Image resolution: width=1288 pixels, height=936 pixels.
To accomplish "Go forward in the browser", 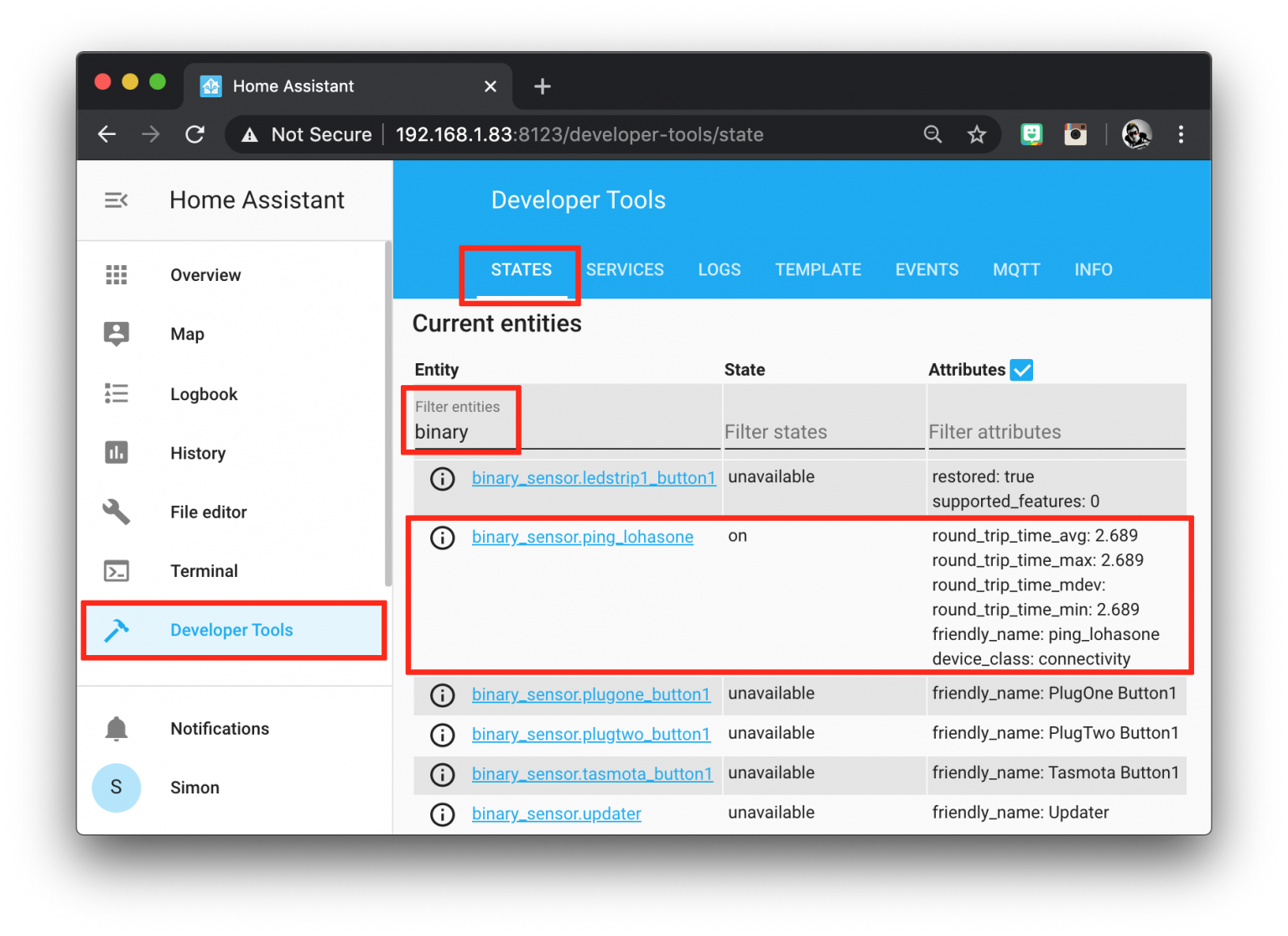I will click(x=151, y=134).
